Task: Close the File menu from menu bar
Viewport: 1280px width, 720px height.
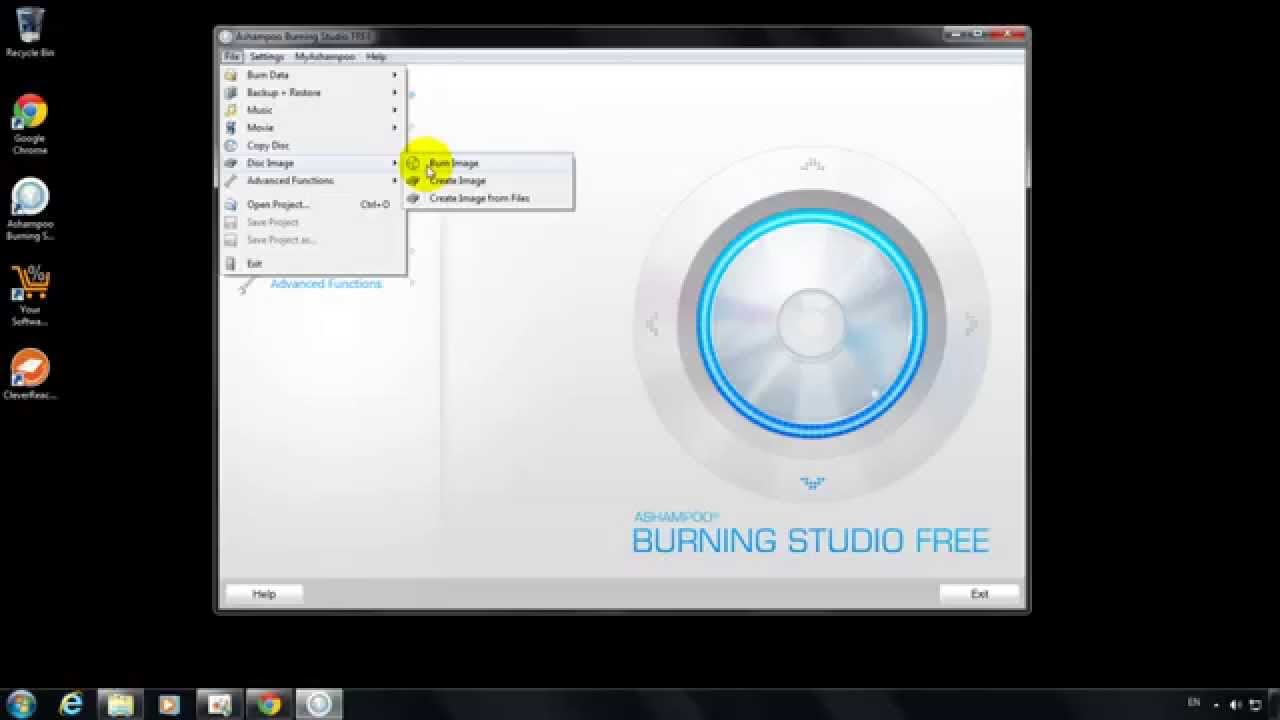Action: (x=231, y=57)
